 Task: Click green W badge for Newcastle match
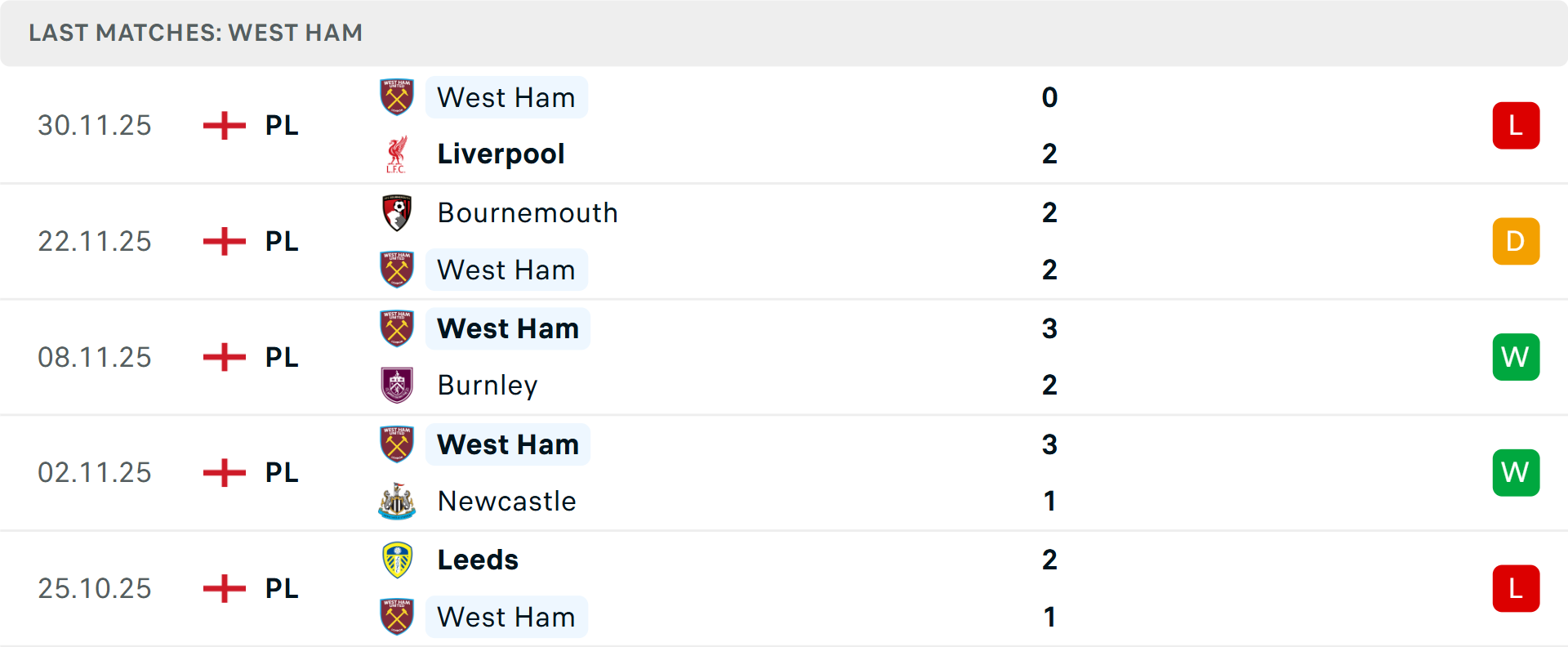[1516, 473]
